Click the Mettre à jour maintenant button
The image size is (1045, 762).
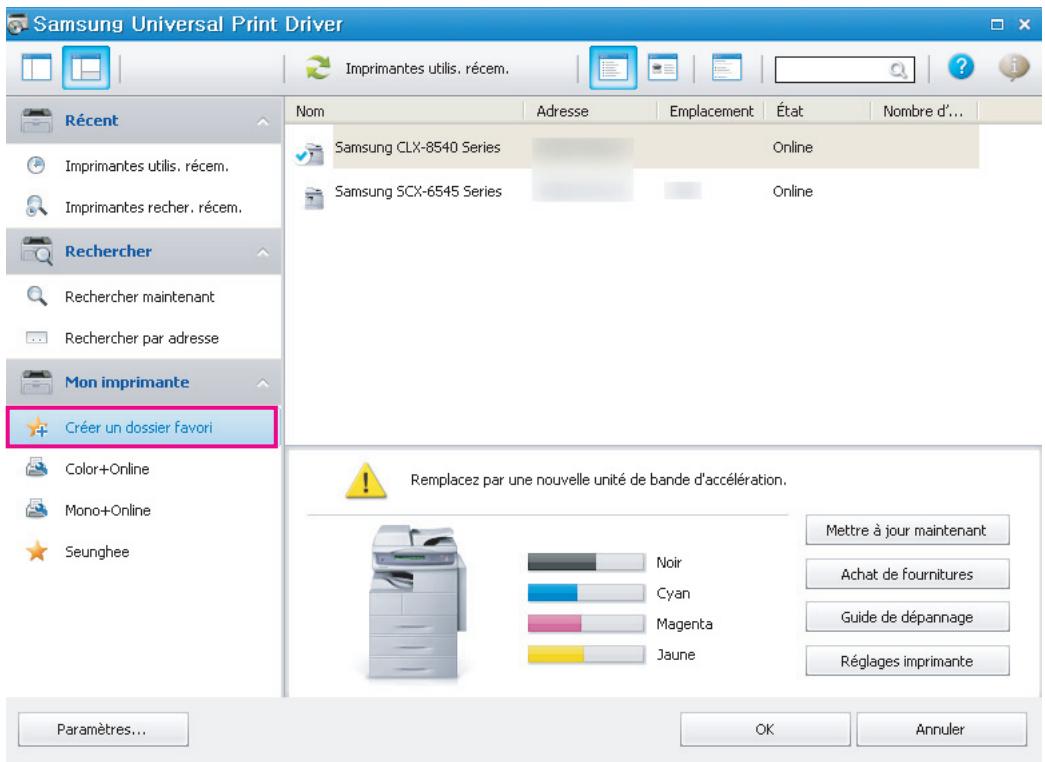(907, 530)
